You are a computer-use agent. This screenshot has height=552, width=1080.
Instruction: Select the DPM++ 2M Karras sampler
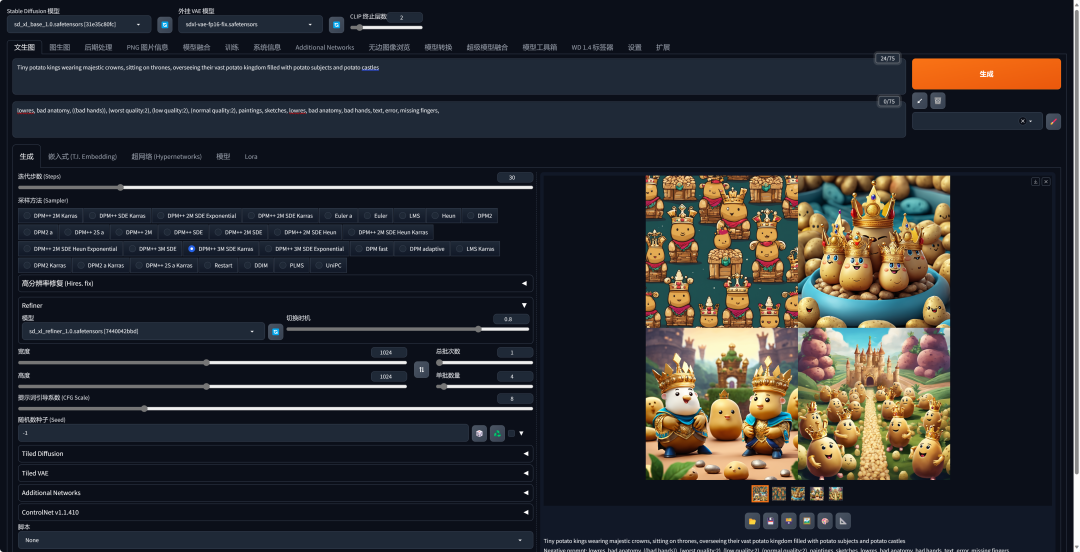pyautogui.click(x=50, y=215)
